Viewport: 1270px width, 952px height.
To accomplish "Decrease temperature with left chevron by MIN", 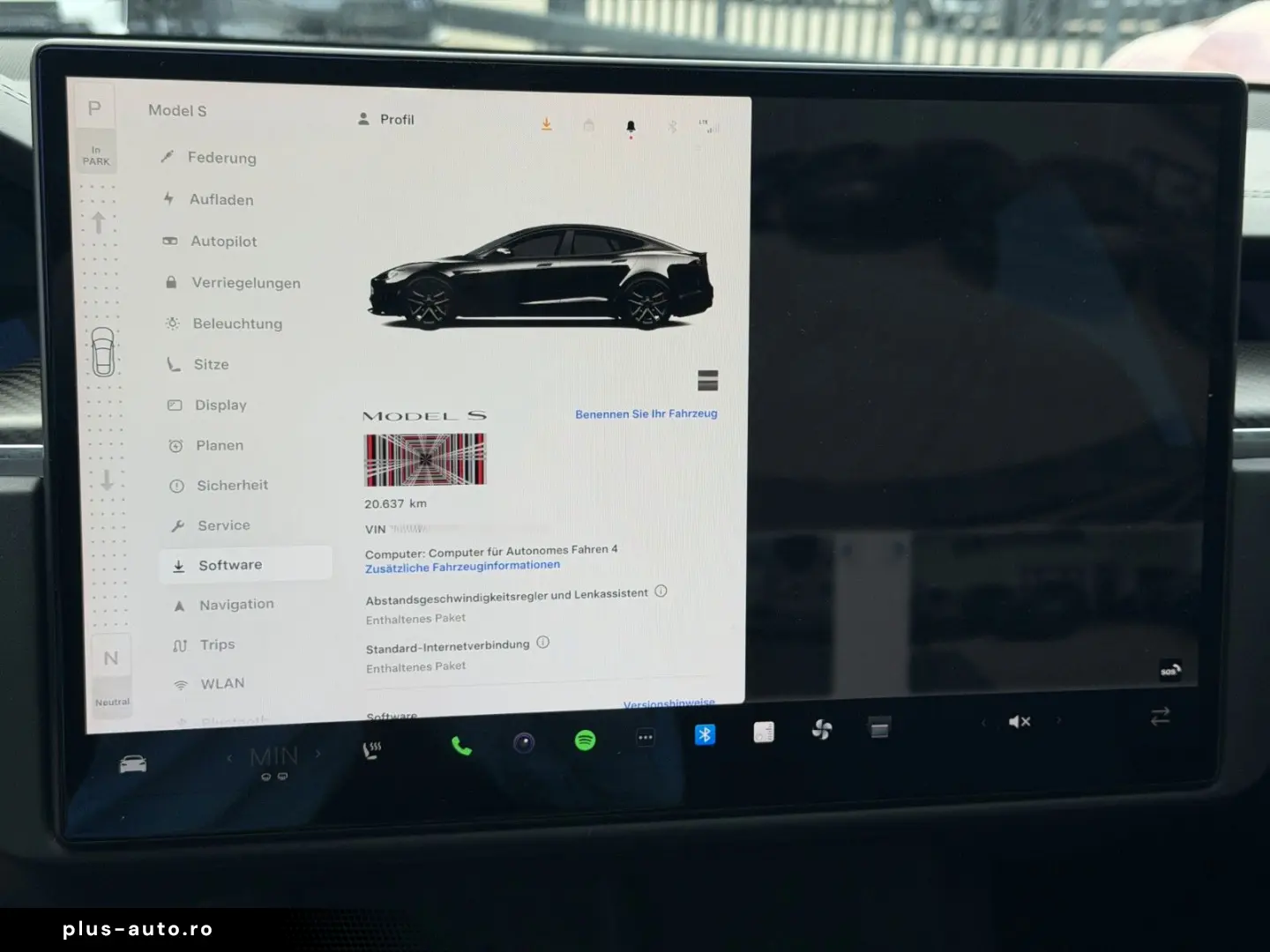I will [x=230, y=757].
